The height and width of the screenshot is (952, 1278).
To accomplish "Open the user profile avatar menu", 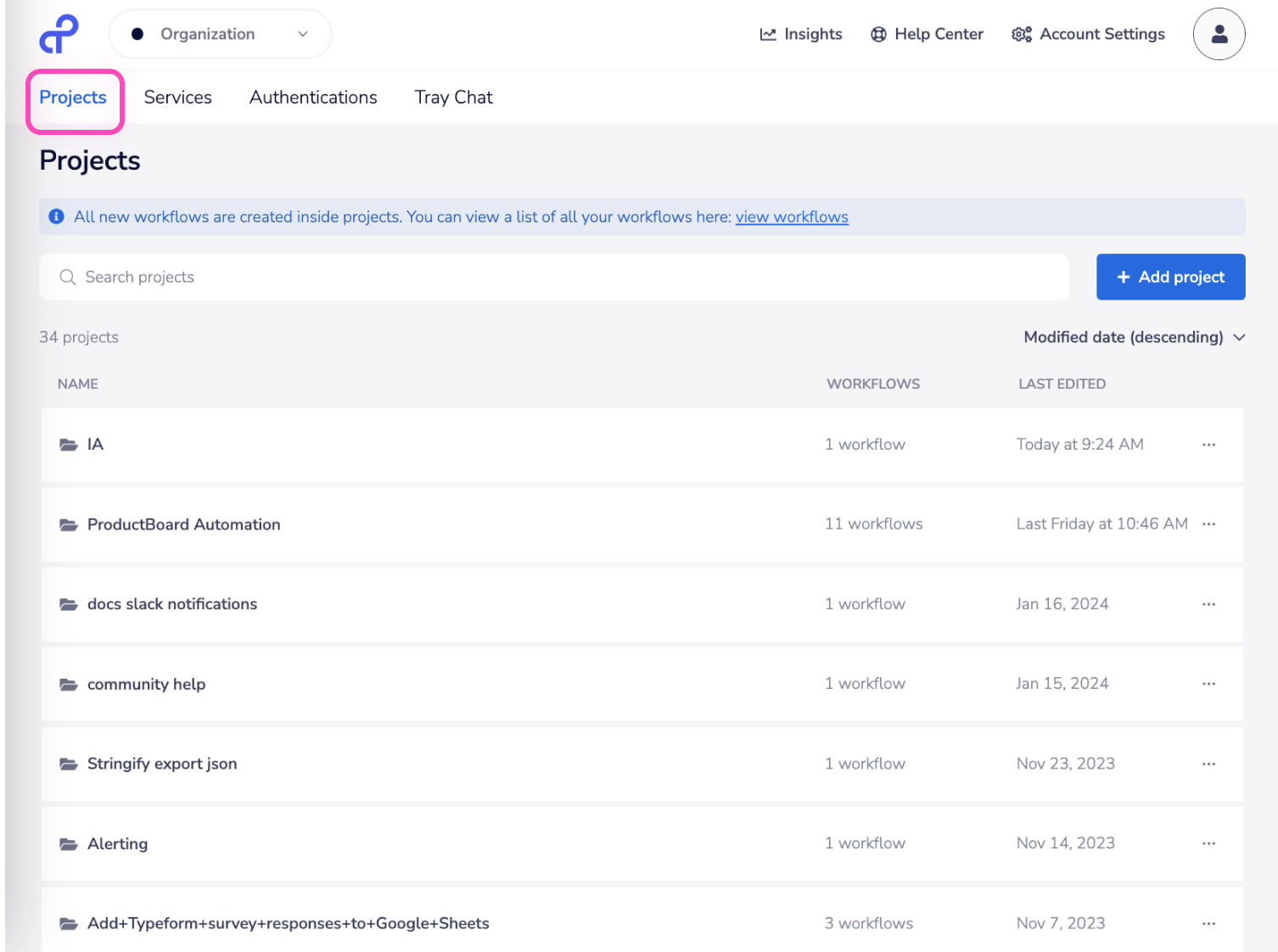I will click(x=1219, y=34).
